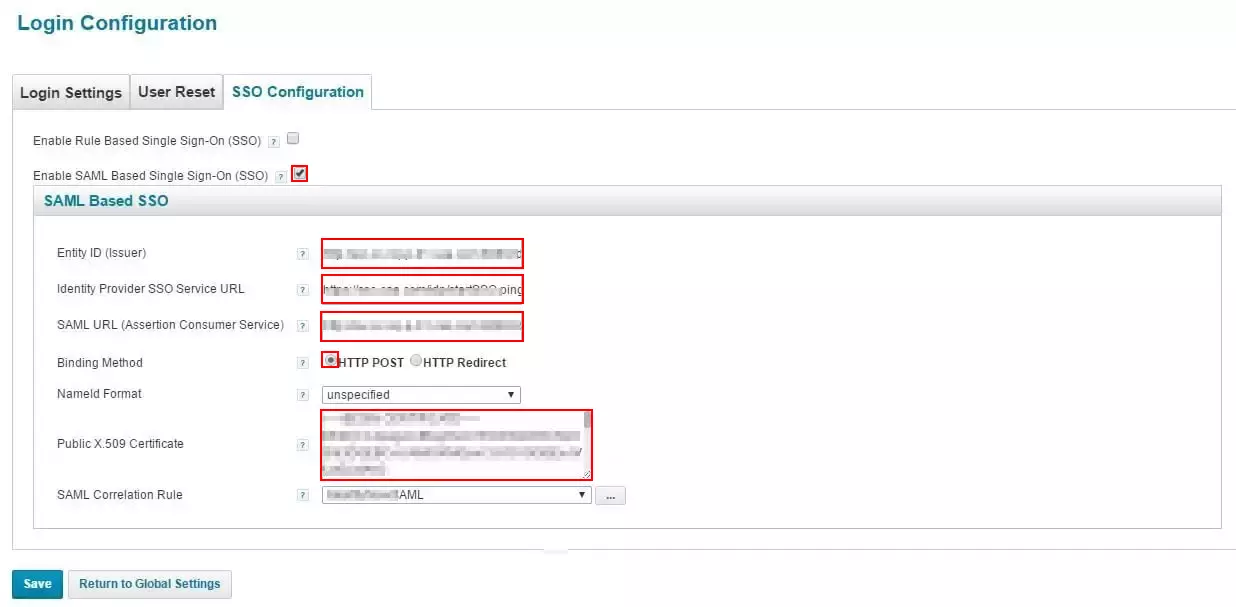Open the NameId Format dropdown
Screen dimensions: 1236x607
click(512, 394)
